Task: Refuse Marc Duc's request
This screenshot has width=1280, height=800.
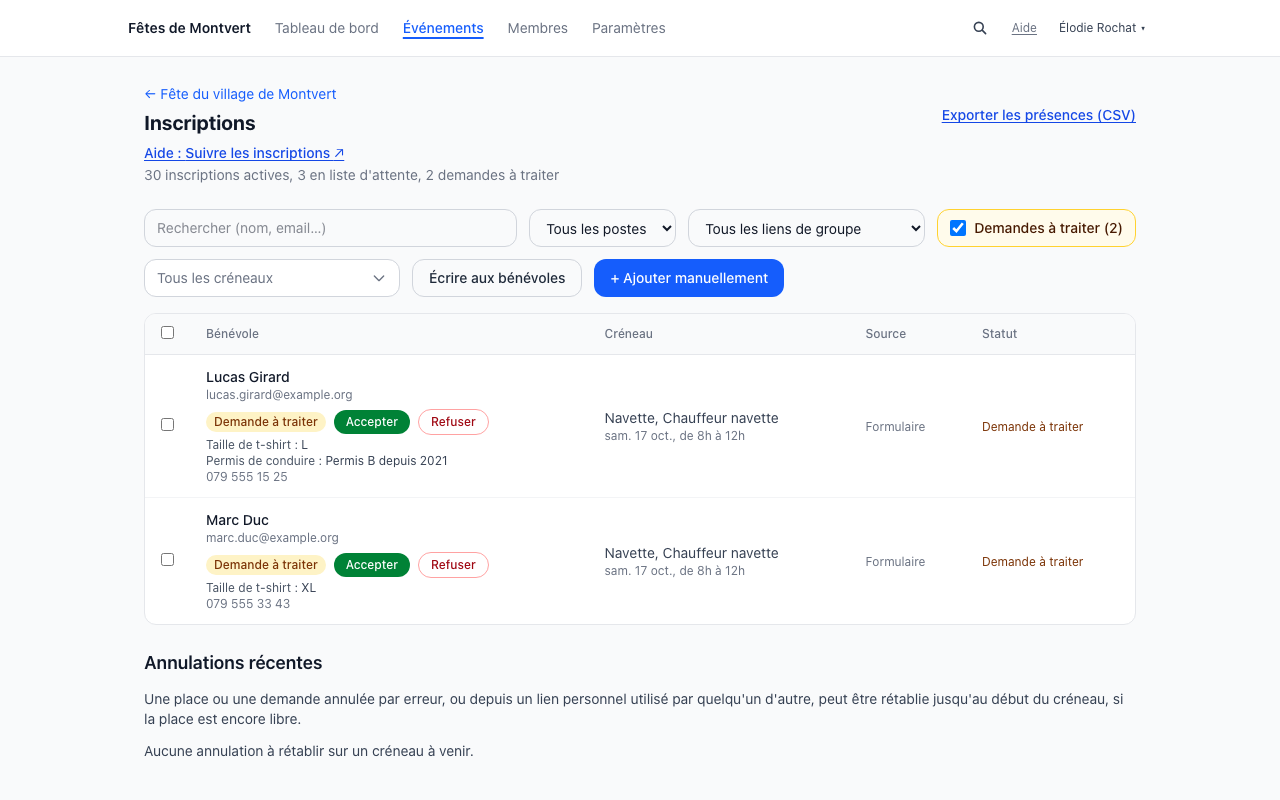Action: point(453,565)
